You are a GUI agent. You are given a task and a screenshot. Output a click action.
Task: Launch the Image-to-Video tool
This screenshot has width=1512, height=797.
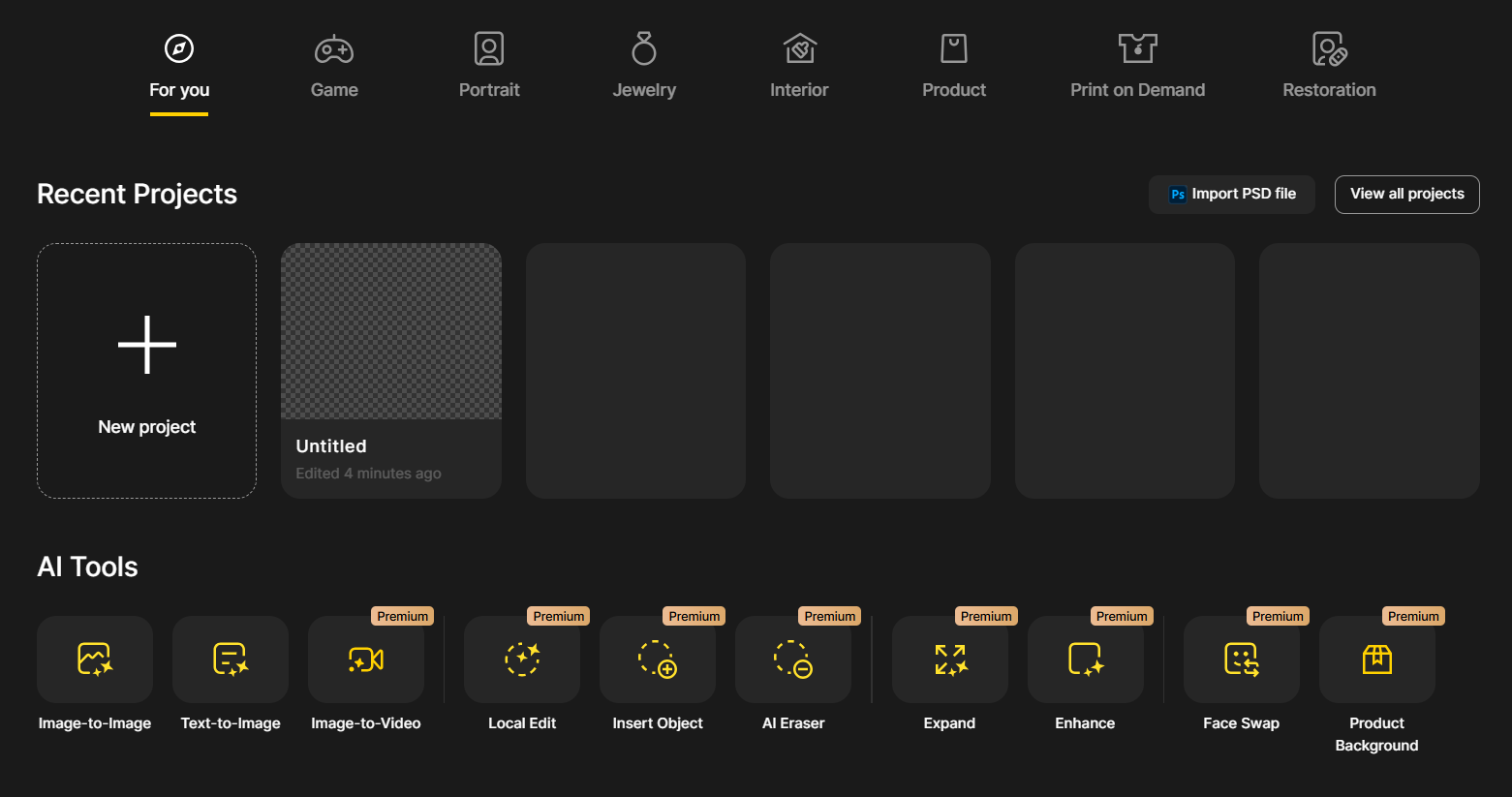coord(366,659)
